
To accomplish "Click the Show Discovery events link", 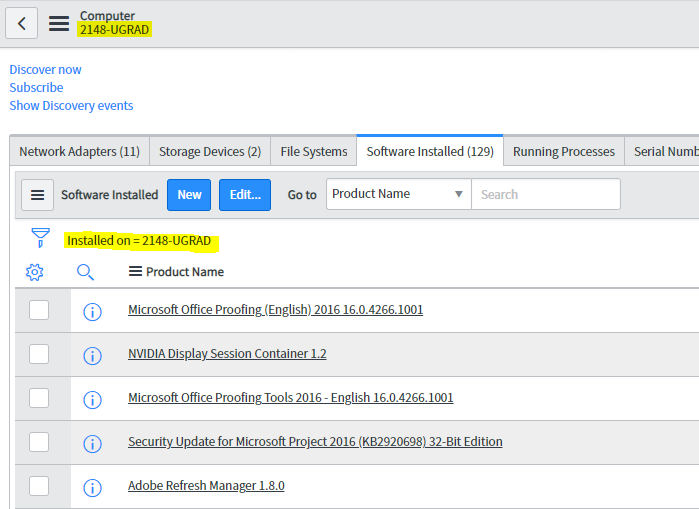I will (x=71, y=106).
